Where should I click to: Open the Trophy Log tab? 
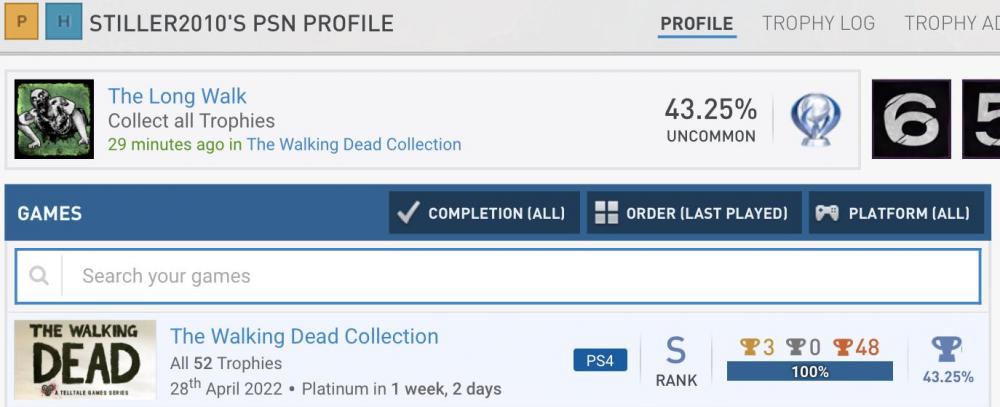818,23
